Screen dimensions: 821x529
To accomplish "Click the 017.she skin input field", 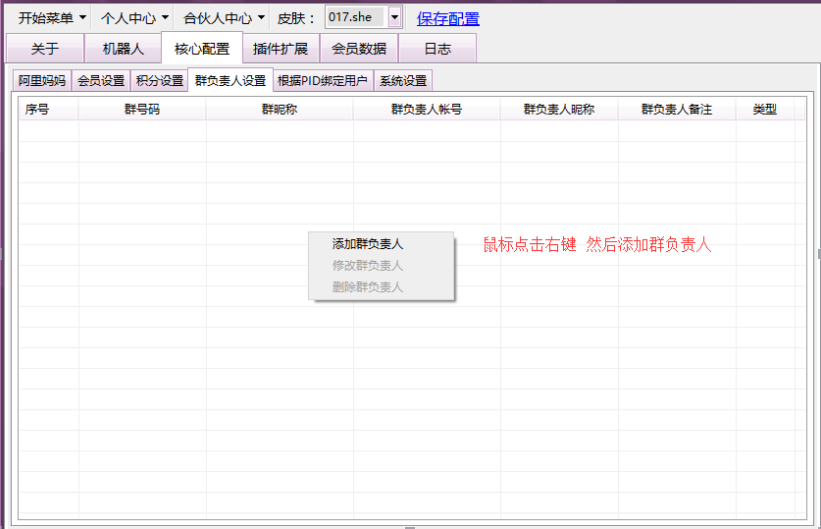I will pos(355,18).
